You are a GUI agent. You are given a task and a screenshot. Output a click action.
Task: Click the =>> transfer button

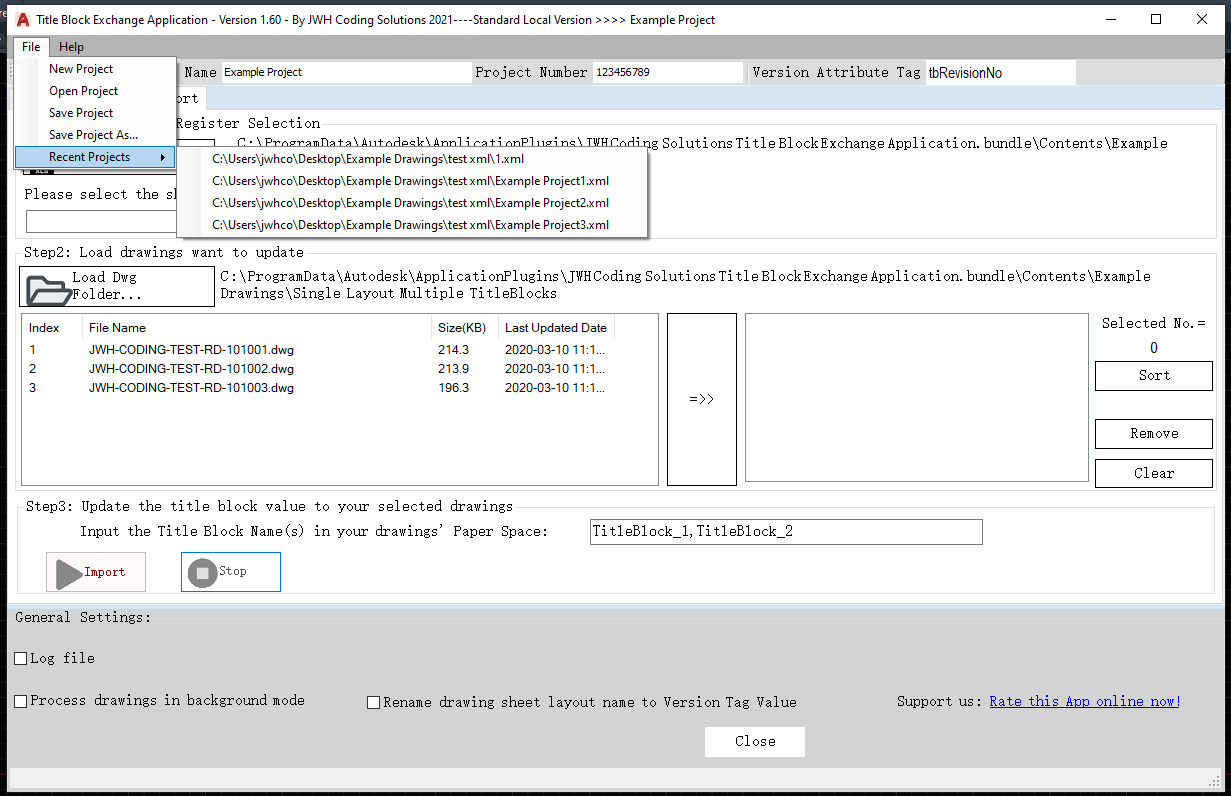(x=702, y=399)
